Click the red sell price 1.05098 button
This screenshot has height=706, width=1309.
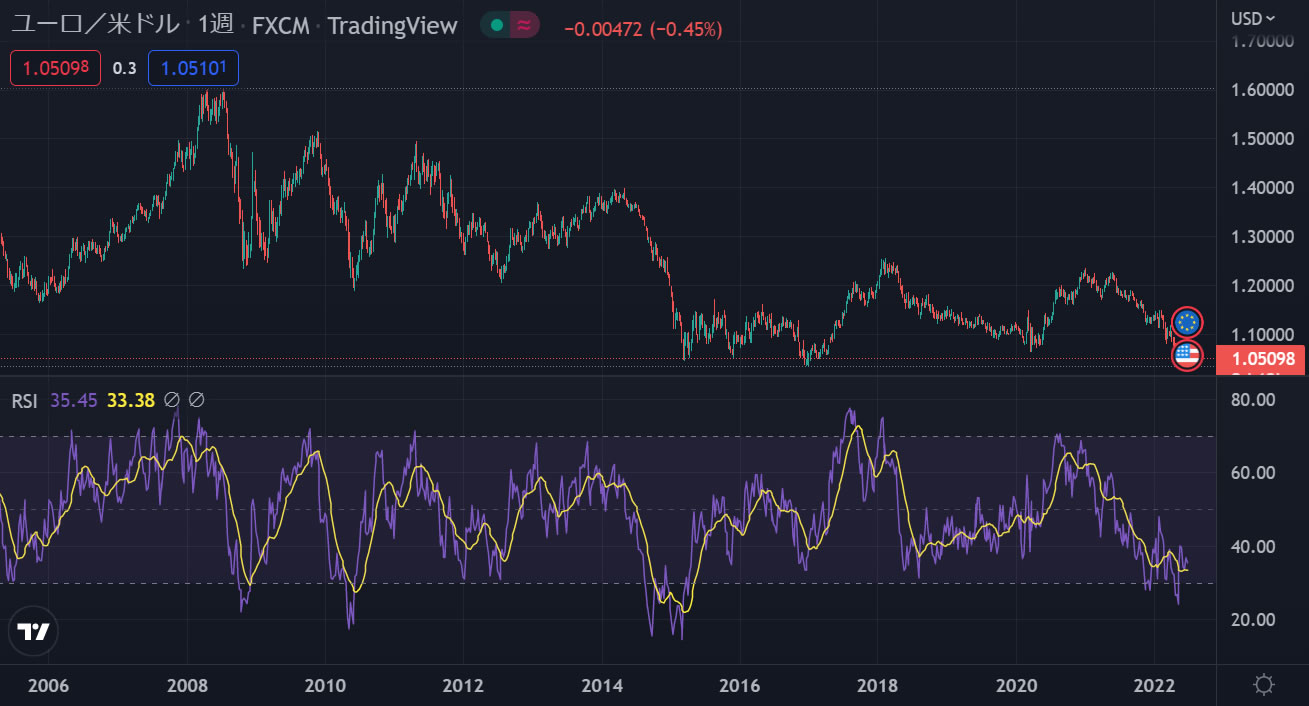[x=56, y=68]
